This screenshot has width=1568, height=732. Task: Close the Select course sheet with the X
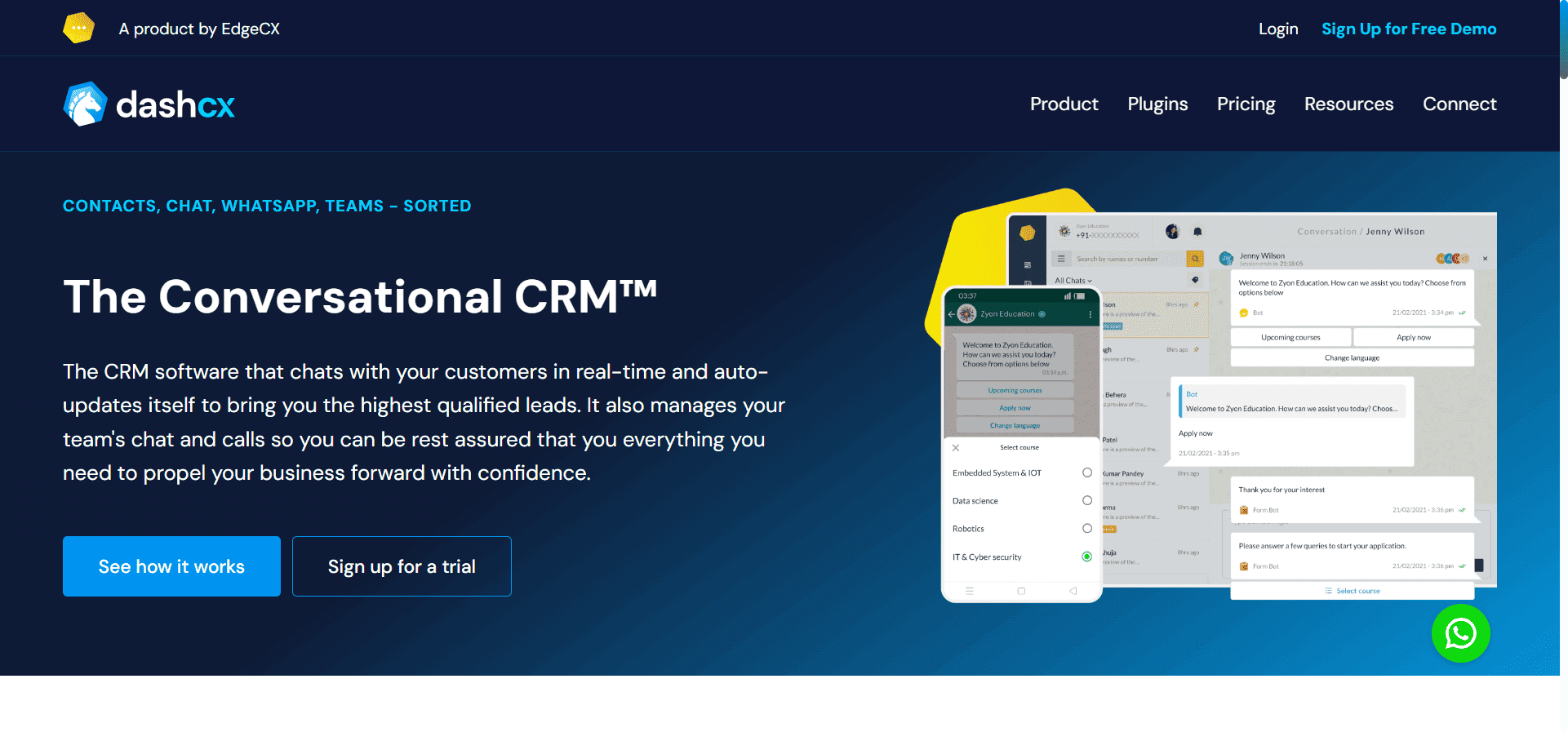(x=956, y=448)
